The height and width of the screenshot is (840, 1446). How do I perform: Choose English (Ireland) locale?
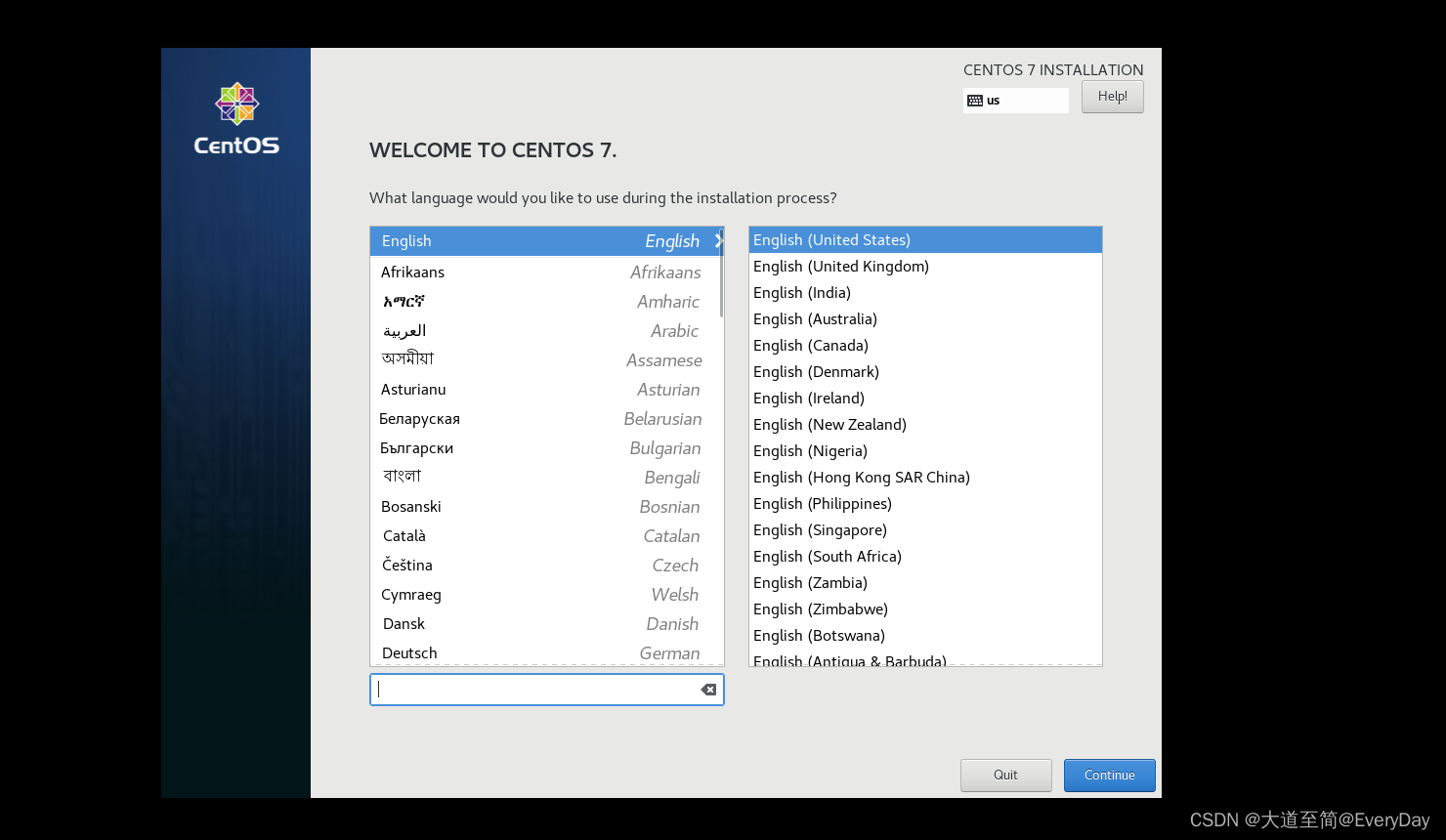[925, 399]
